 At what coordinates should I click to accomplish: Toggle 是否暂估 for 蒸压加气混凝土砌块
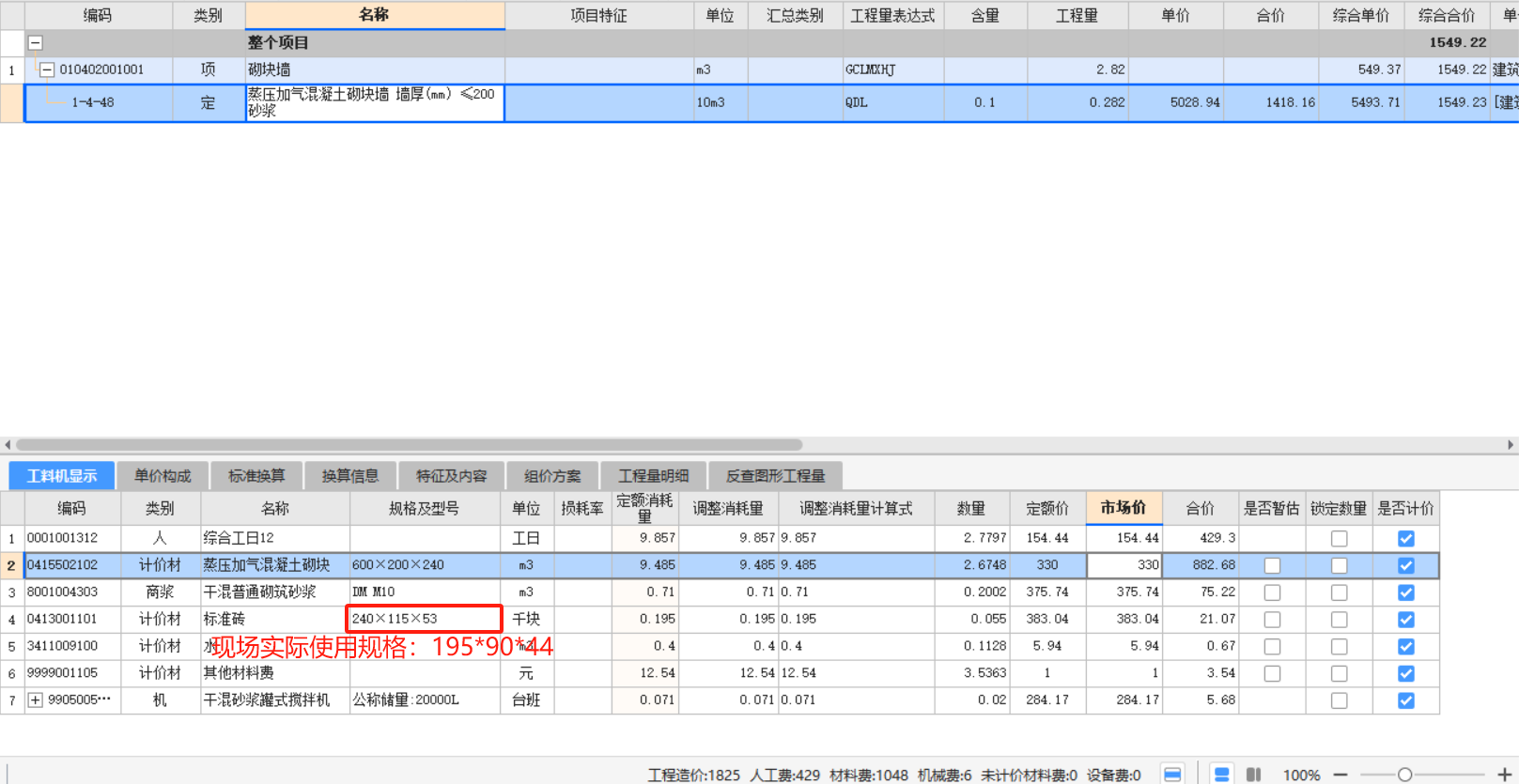point(1272,565)
